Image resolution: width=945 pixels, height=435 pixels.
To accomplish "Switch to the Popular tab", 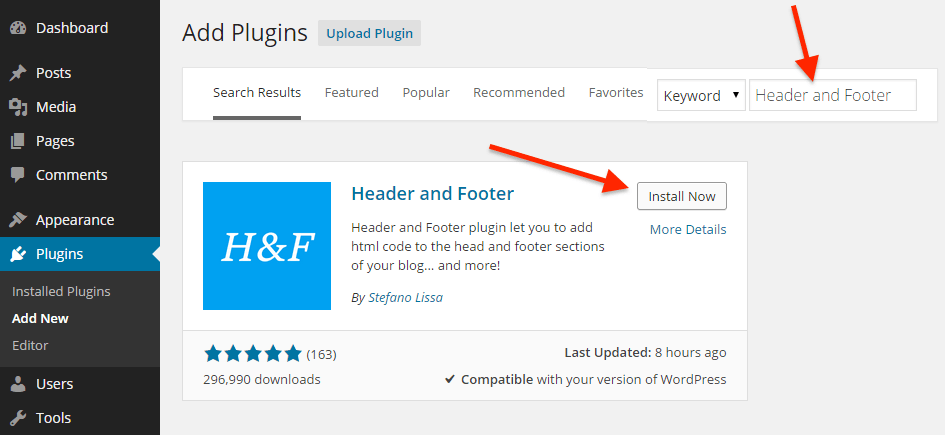I will pyautogui.click(x=426, y=93).
